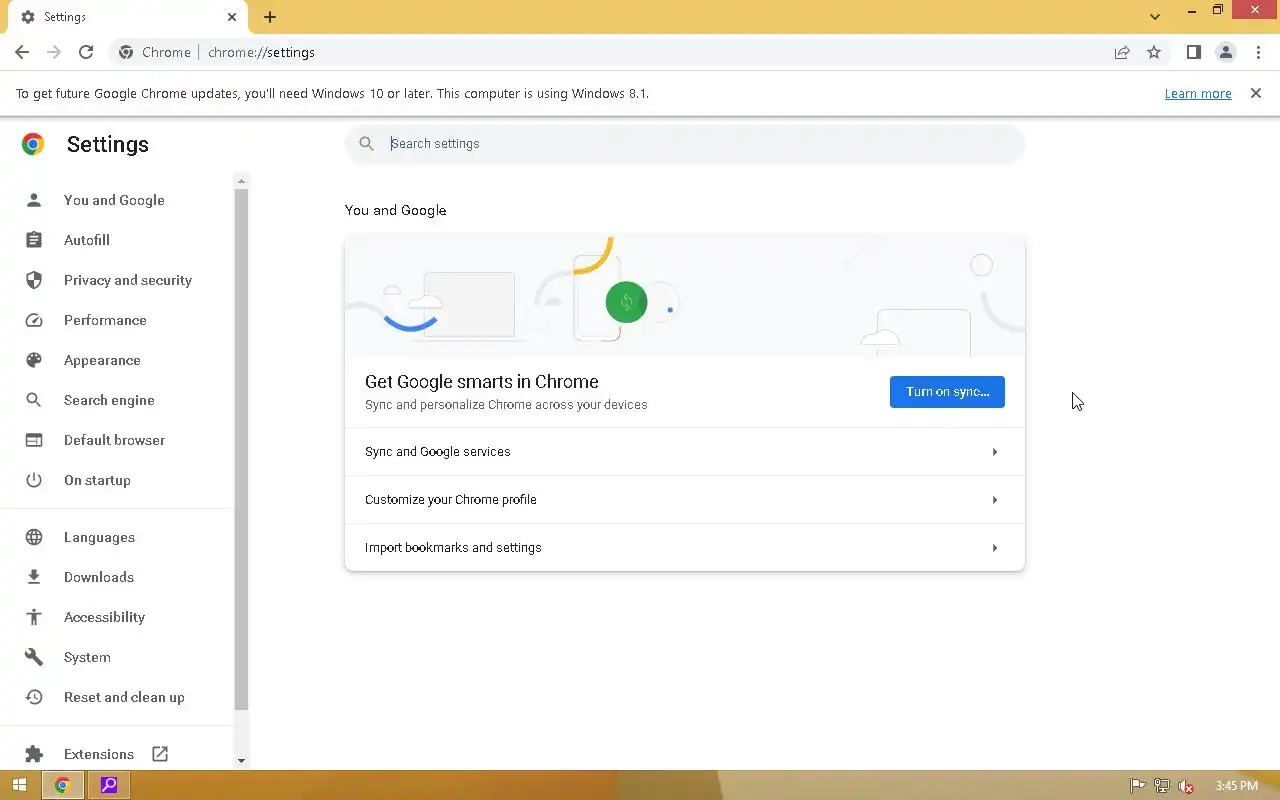This screenshot has width=1280, height=800.
Task: Click the You and Google person icon
Action: point(34,200)
